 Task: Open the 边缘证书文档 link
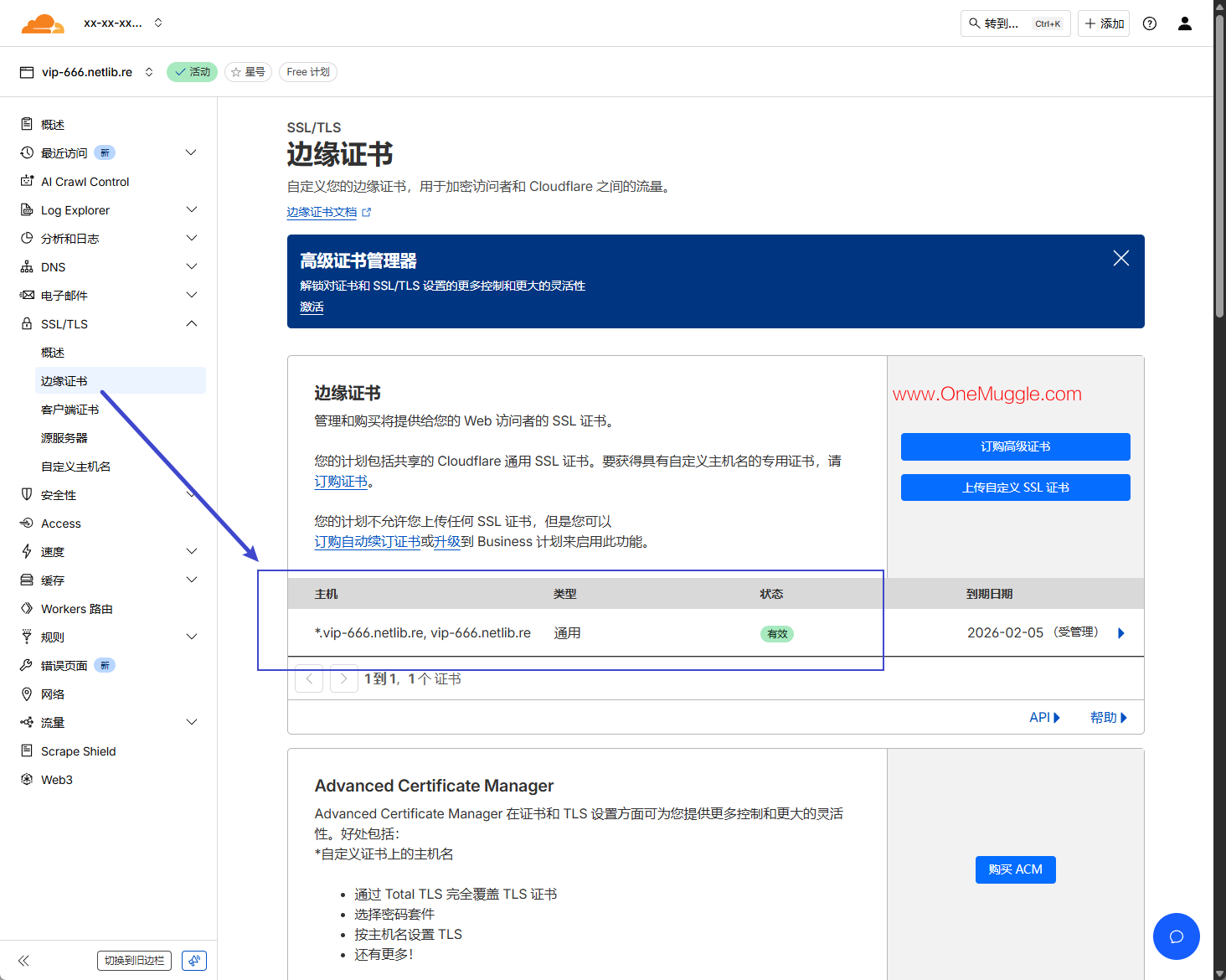pos(328,213)
